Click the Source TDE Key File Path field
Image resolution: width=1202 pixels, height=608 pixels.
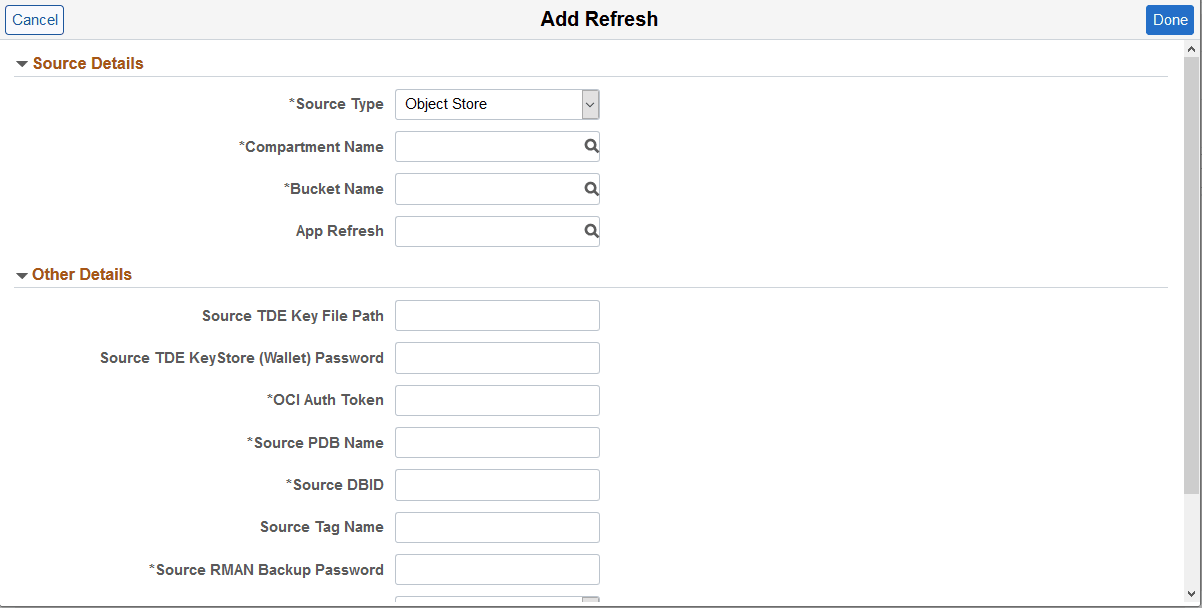[x=497, y=315]
